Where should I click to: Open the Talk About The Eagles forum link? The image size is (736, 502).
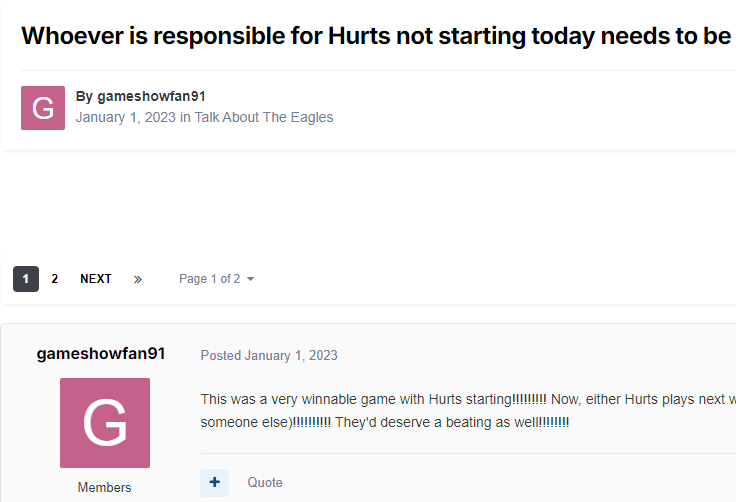tap(264, 117)
